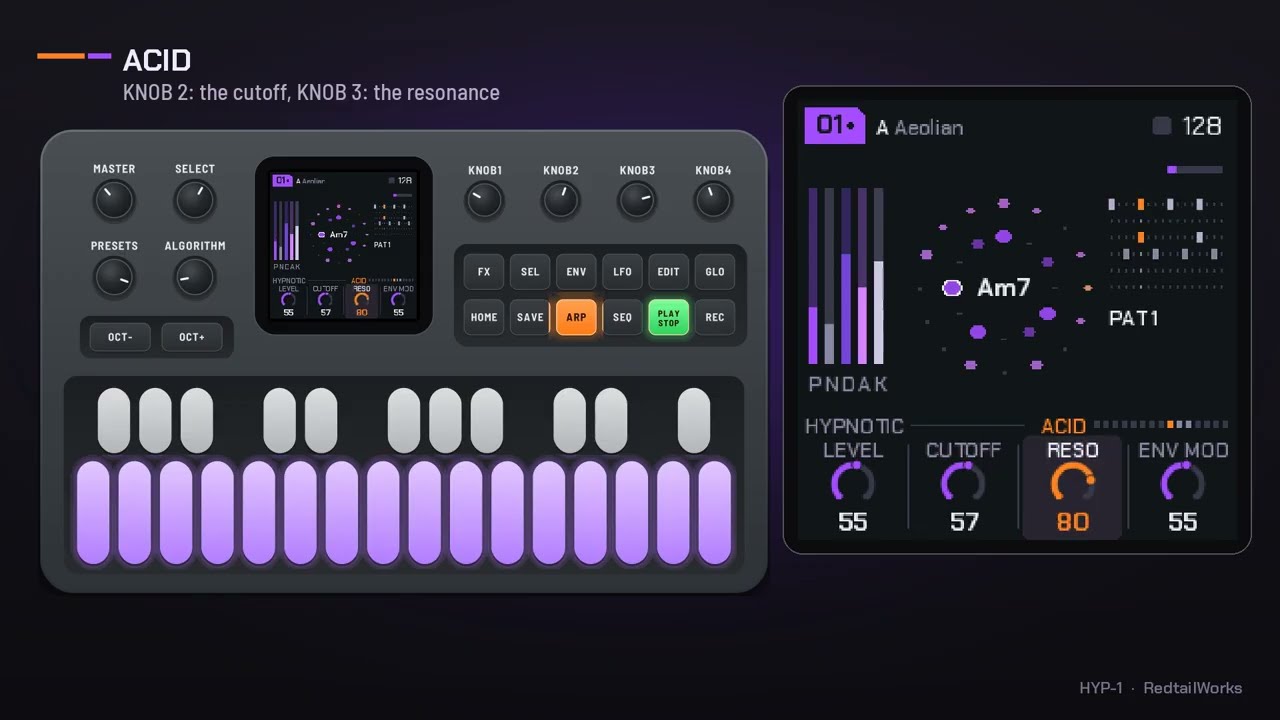Toggle the green PLAY STOP button

(x=668, y=318)
